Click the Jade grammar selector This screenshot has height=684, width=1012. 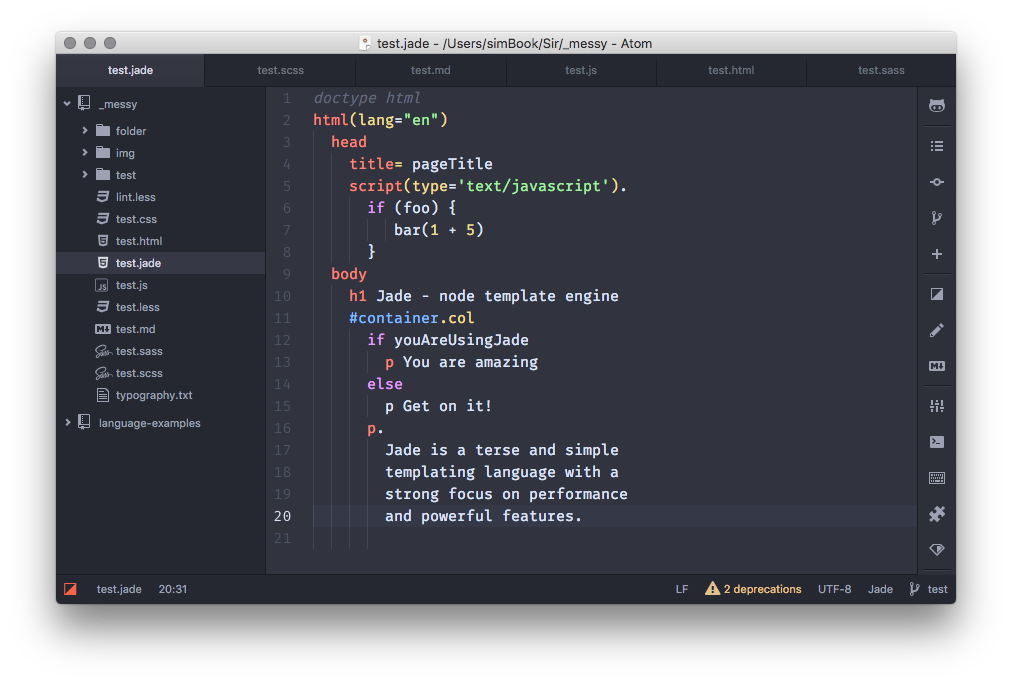[x=880, y=589]
